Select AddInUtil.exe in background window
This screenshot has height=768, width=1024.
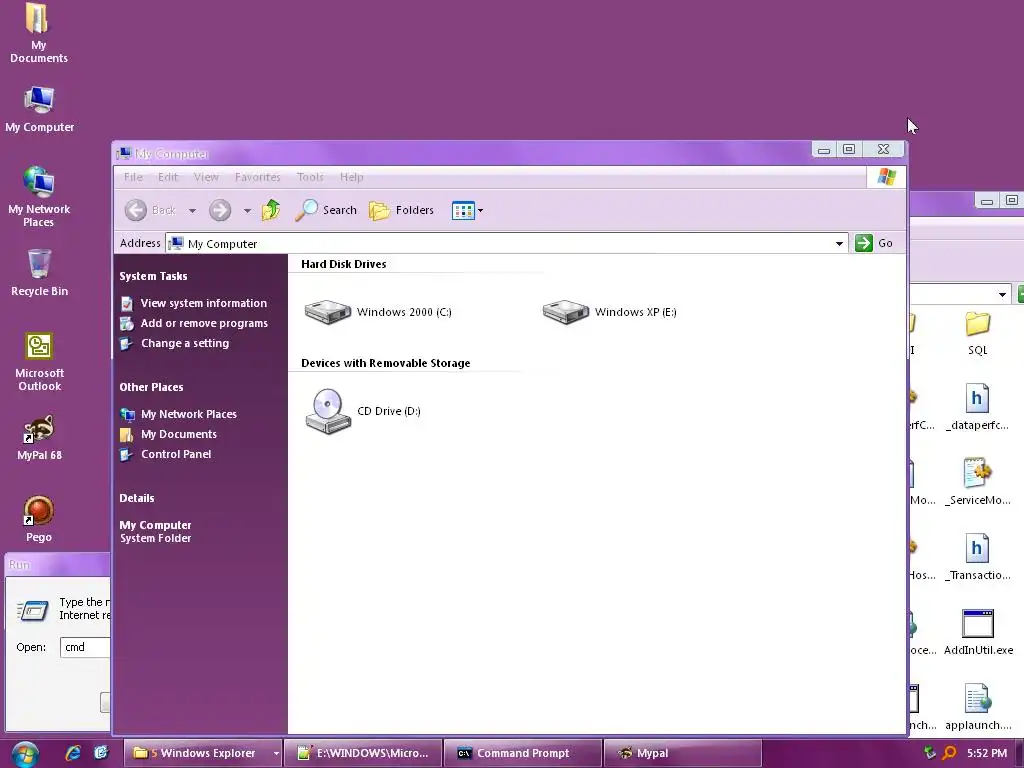[978, 632]
